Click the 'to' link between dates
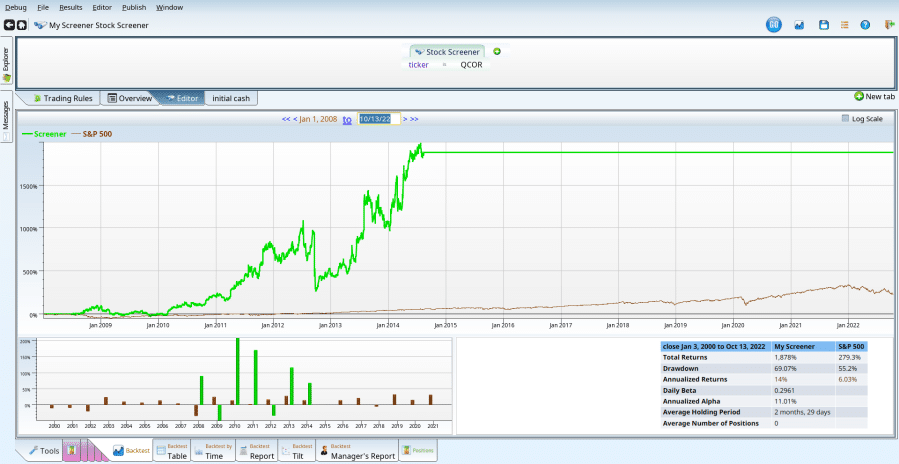The height and width of the screenshot is (464, 899). pos(347,119)
